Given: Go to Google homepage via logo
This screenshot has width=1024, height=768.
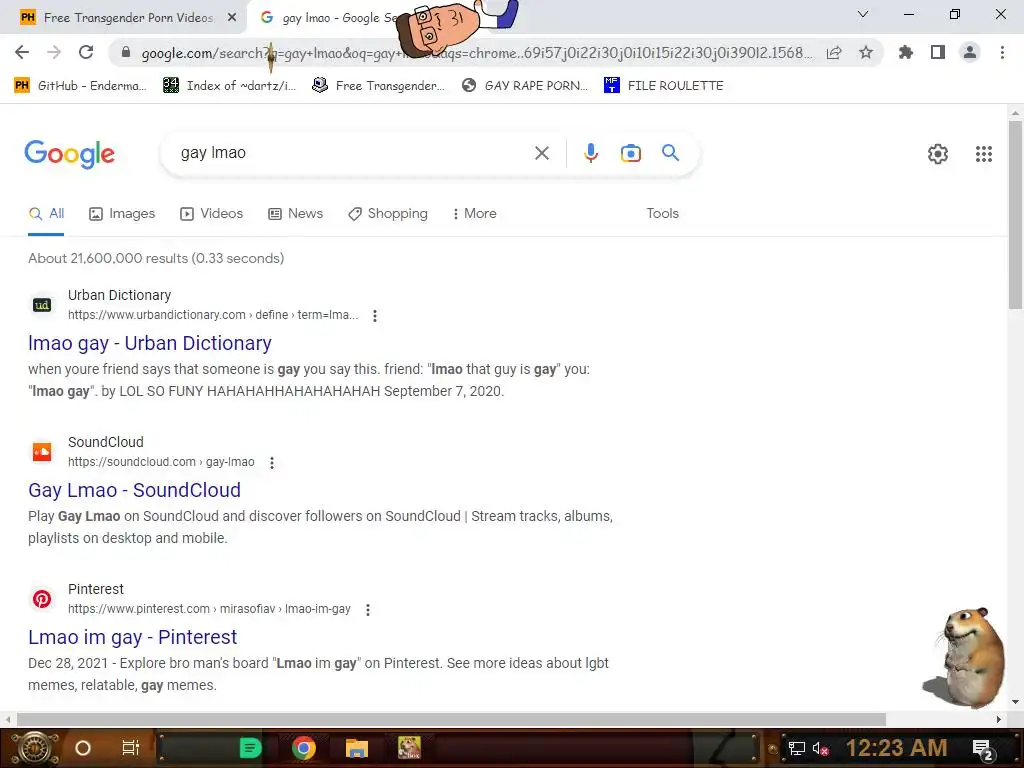Looking at the screenshot, I should point(69,154).
